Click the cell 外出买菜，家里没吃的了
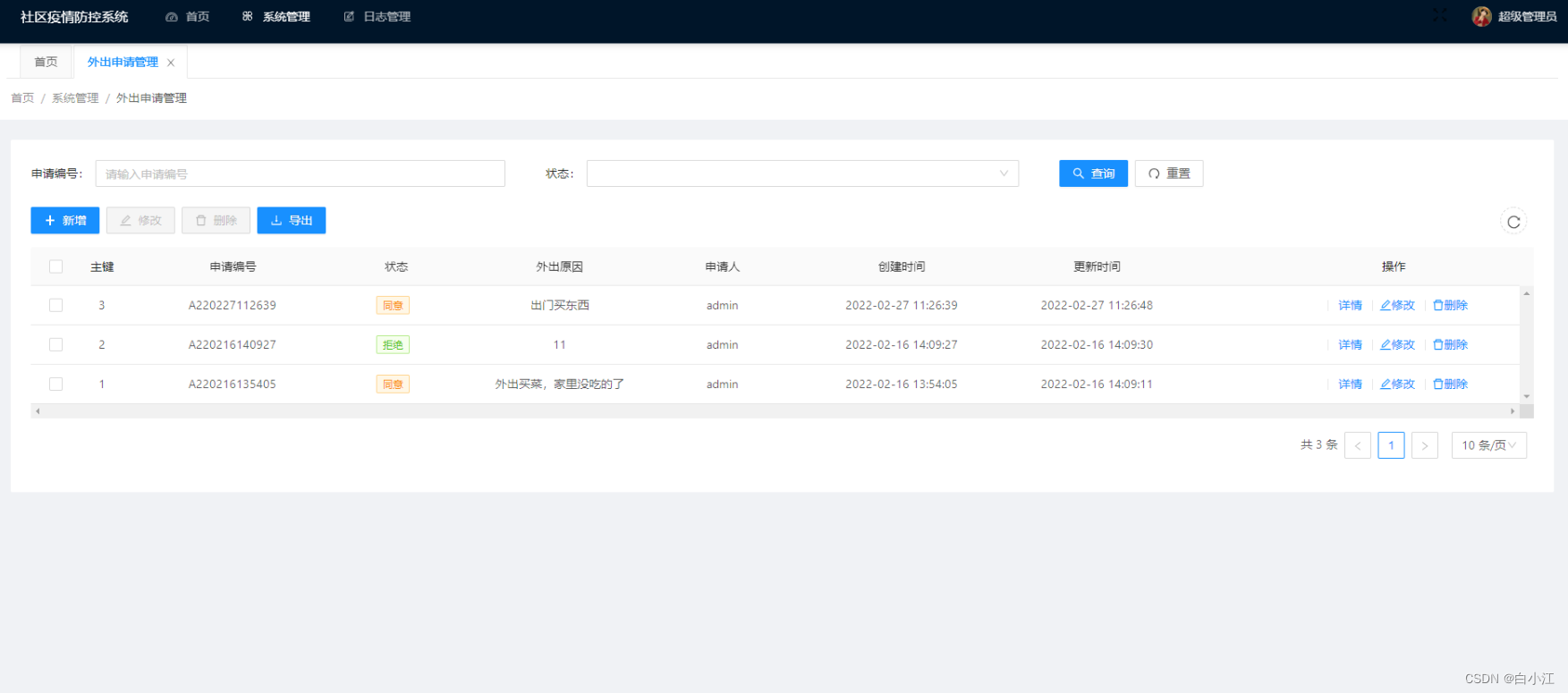The width and height of the screenshot is (1568, 693). (x=560, y=384)
